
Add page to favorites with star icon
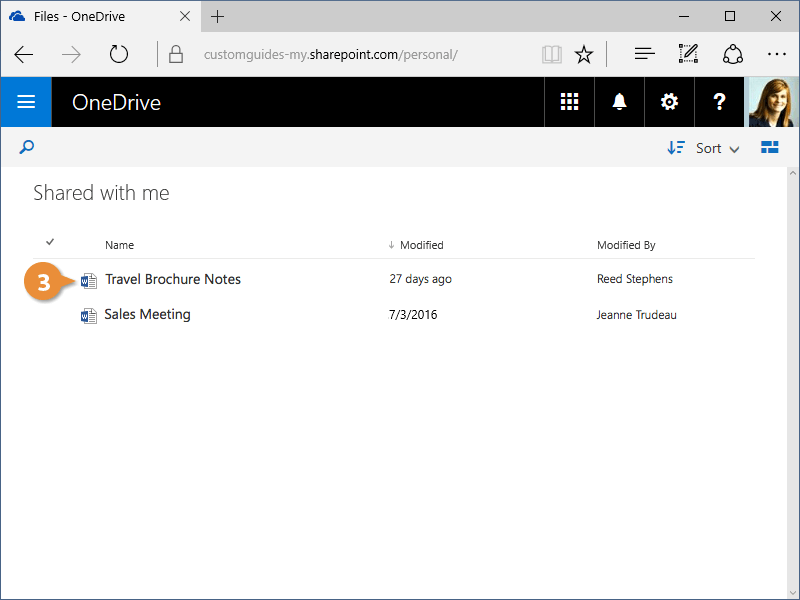click(584, 54)
